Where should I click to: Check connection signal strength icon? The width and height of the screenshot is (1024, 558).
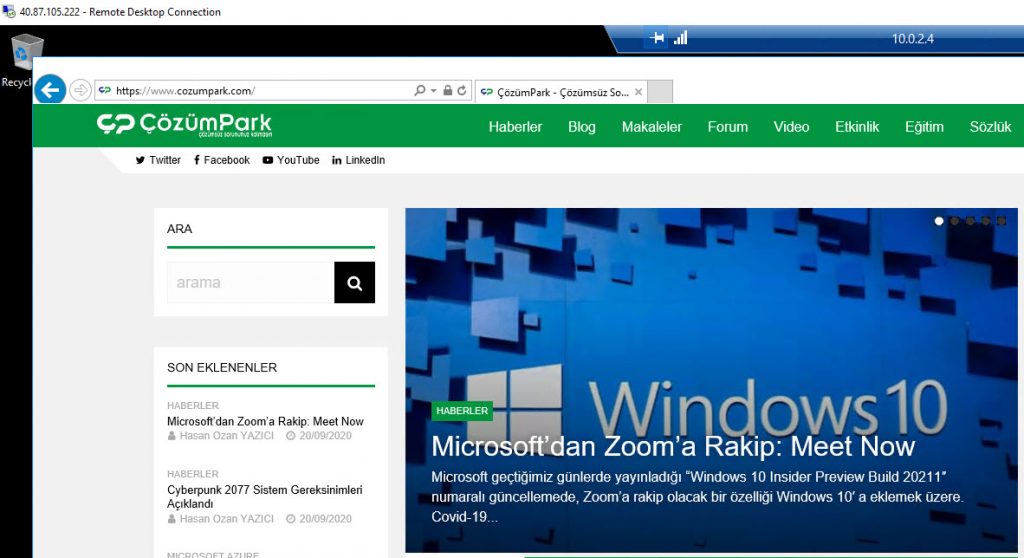pos(680,38)
